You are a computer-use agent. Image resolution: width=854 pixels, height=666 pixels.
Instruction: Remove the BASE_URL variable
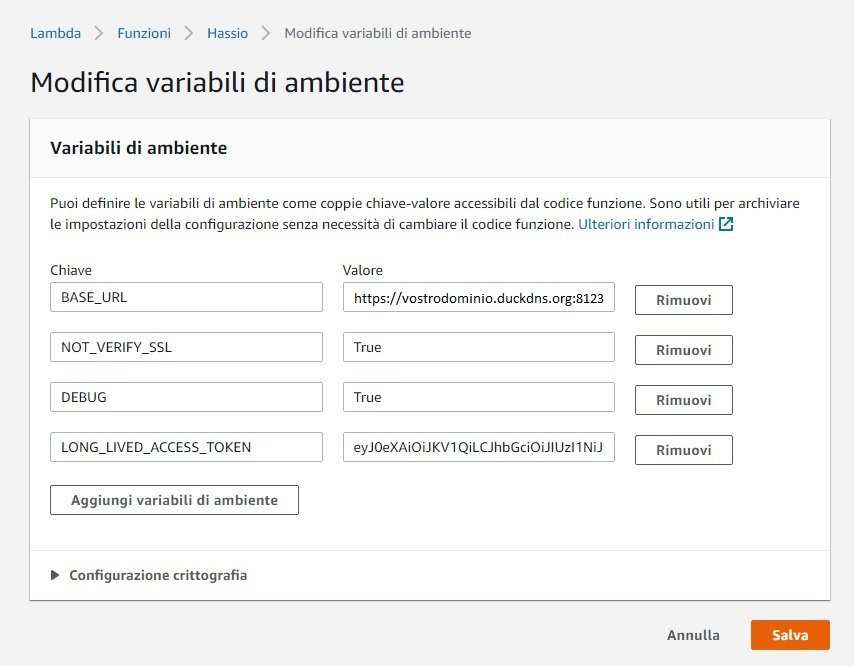coord(683,299)
